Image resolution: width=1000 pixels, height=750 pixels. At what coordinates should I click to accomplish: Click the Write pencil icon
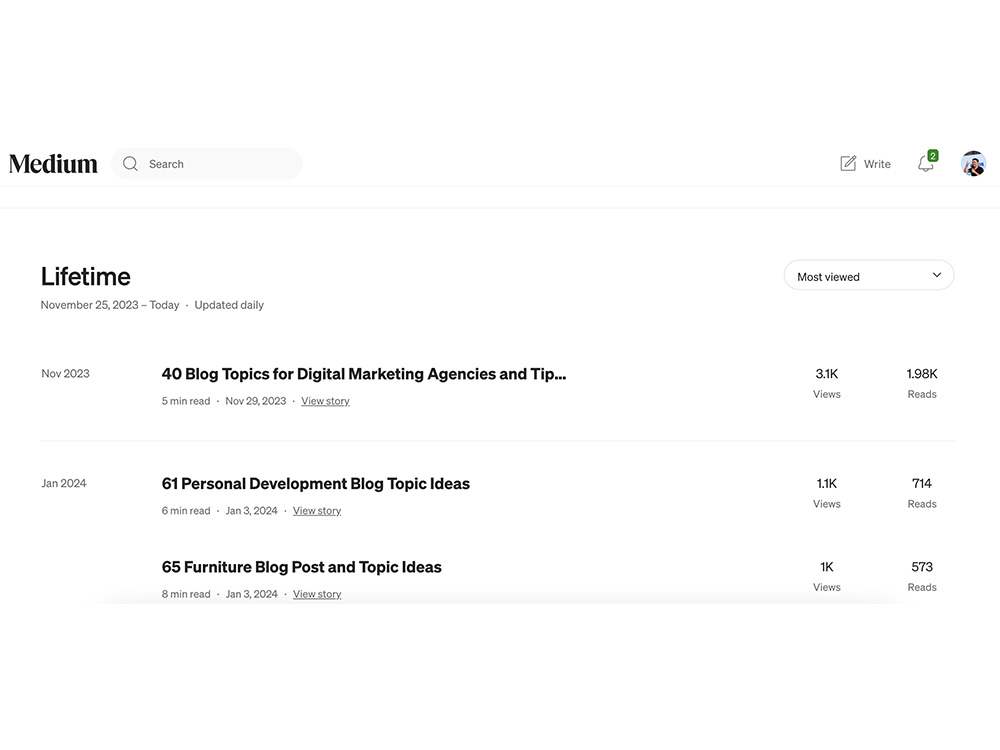848,163
